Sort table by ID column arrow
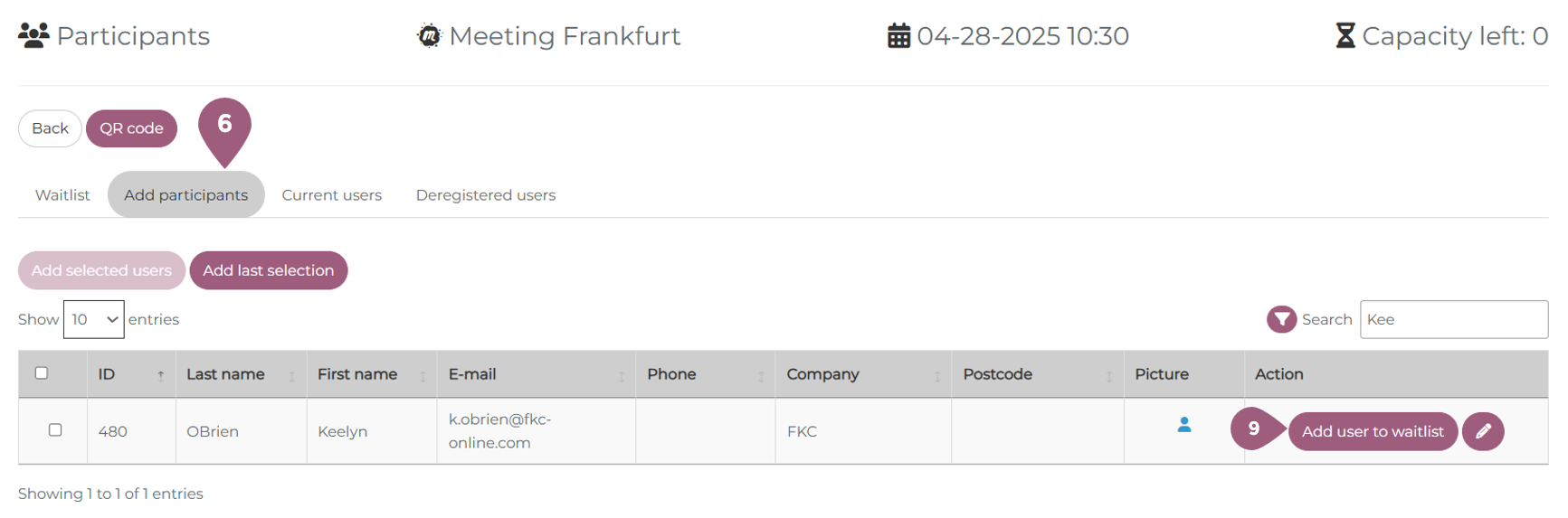This screenshot has width=1568, height=518. 160,375
